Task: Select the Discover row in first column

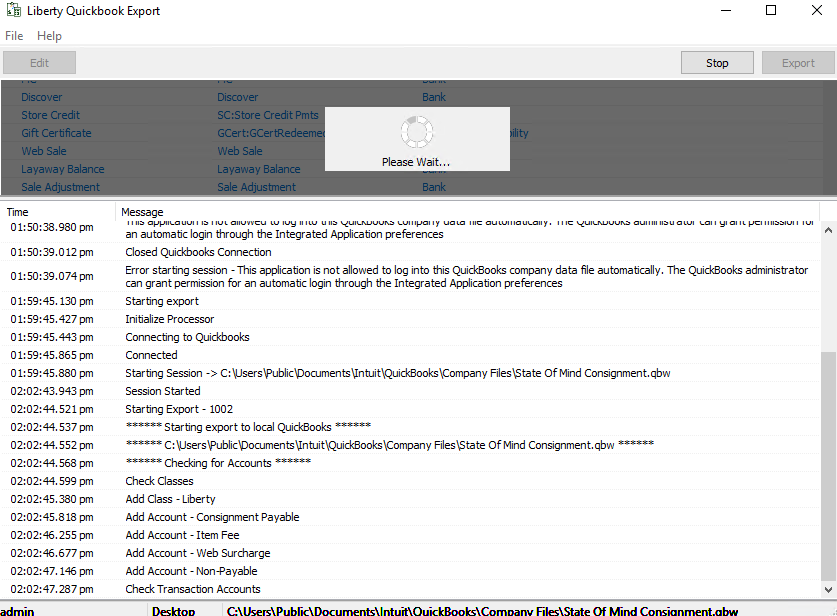Action: [x=42, y=97]
